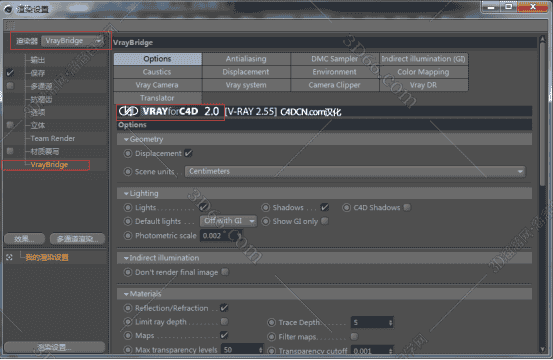Click the keyframe dot beside Filter maps

pos(271,337)
